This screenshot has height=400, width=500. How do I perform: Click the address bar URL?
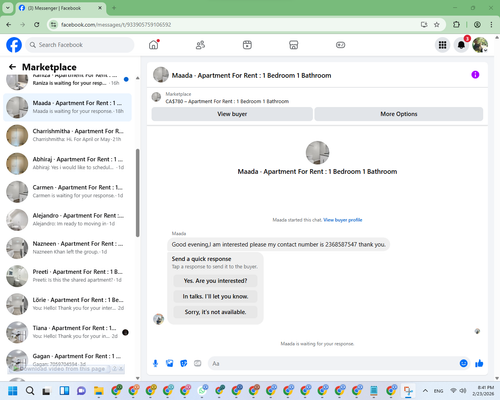click(x=116, y=25)
